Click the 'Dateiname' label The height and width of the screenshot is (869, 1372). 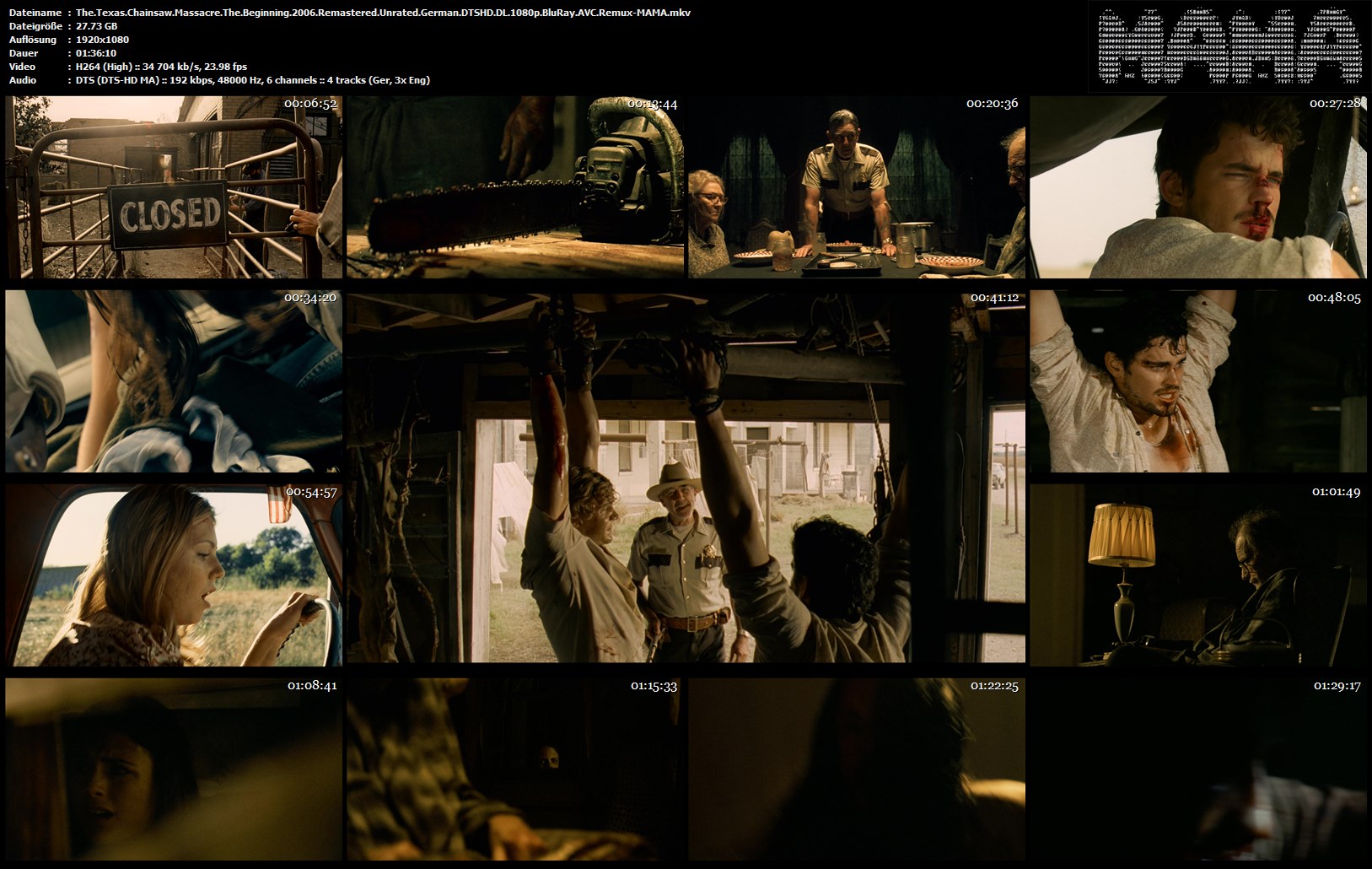pos(35,13)
